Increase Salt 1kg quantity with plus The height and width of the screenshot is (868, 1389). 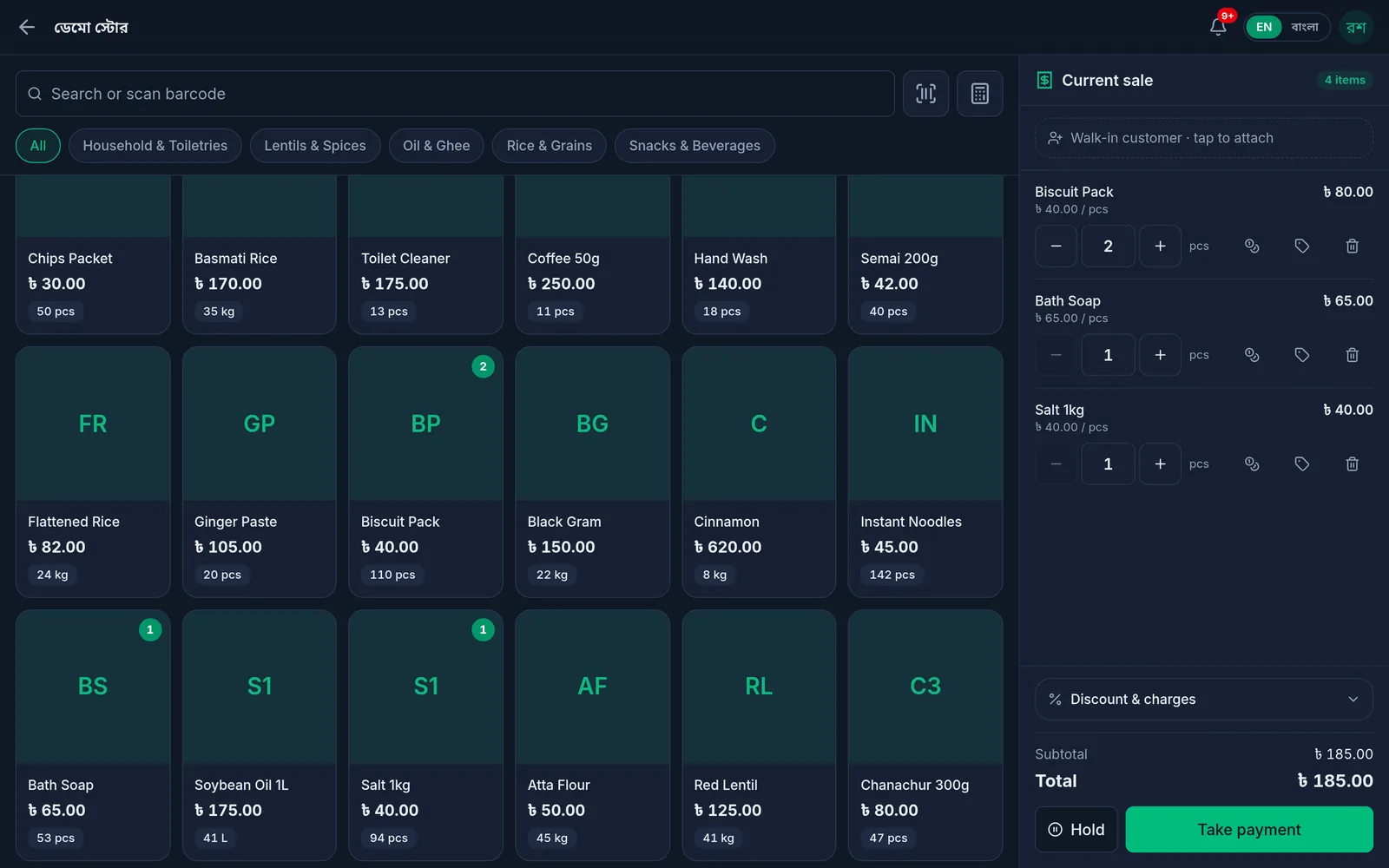1160,464
